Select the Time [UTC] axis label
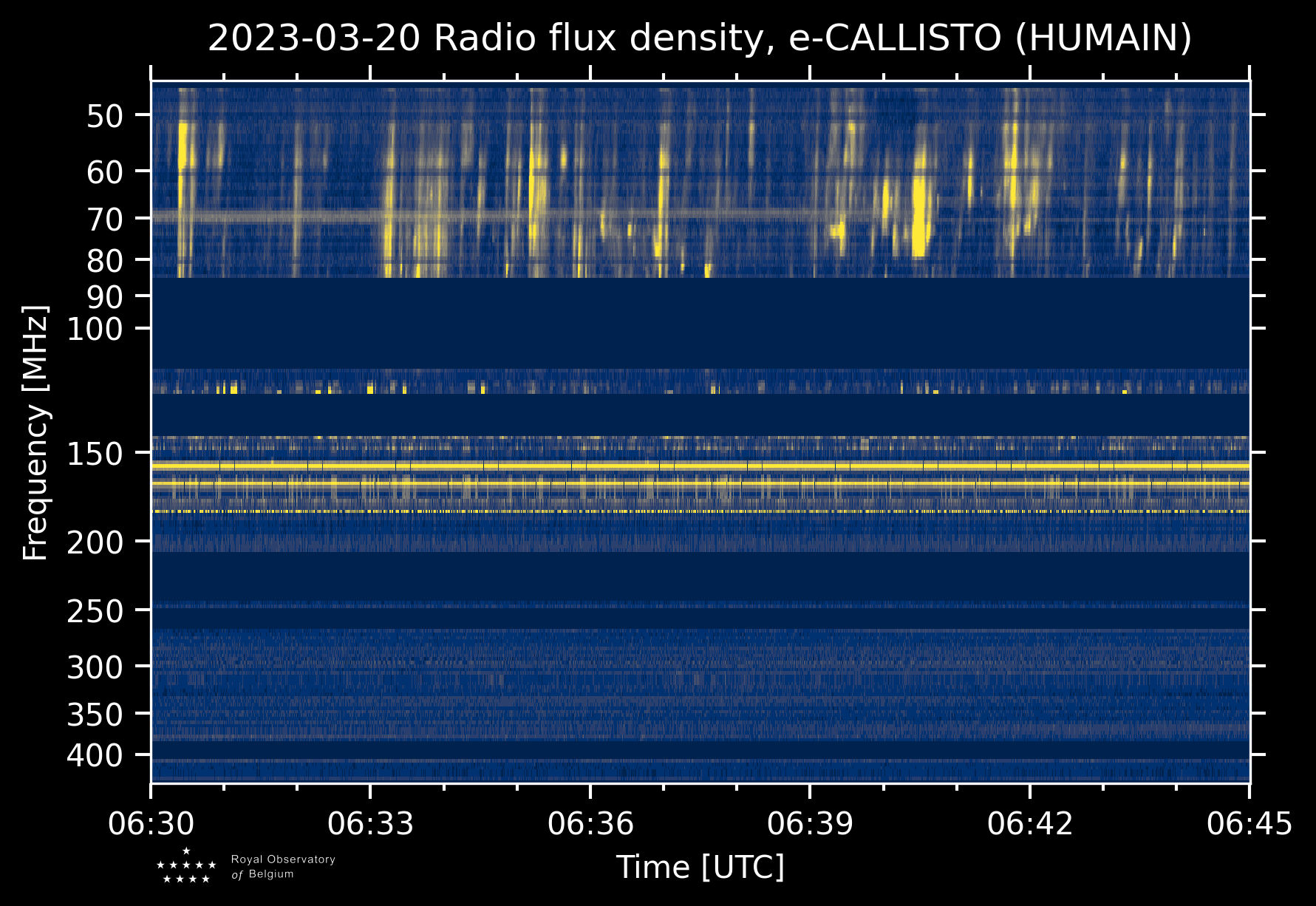Viewport: 1316px width, 906px height. 700,867
